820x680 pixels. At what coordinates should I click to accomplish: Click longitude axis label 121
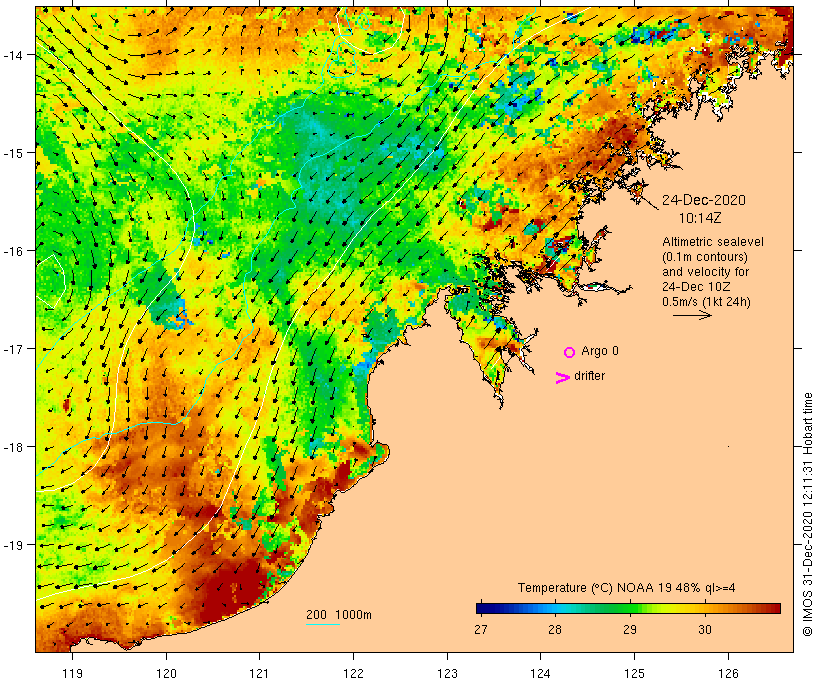260,673
